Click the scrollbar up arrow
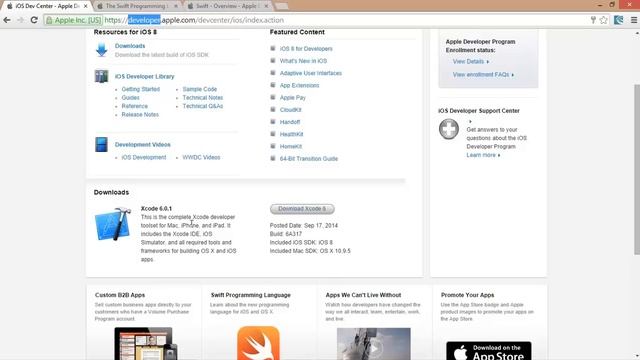 (637, 32)
